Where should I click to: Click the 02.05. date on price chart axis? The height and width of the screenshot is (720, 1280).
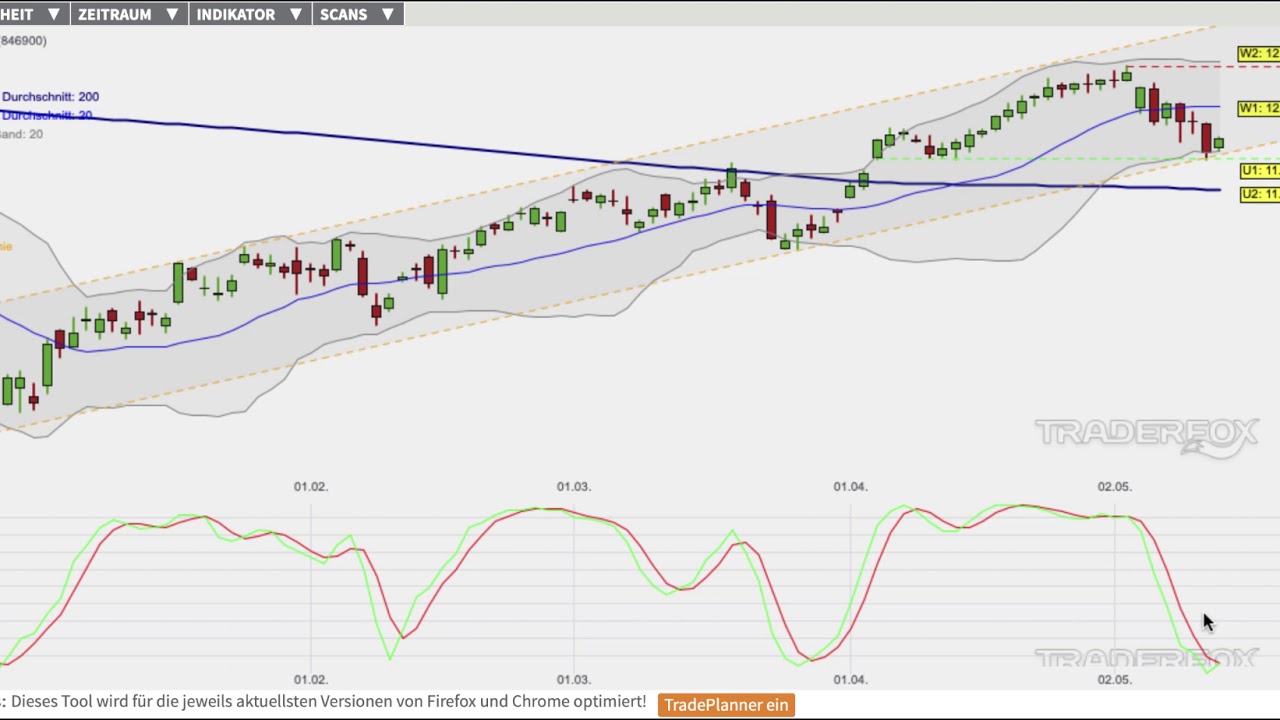tap(1114, 487)
